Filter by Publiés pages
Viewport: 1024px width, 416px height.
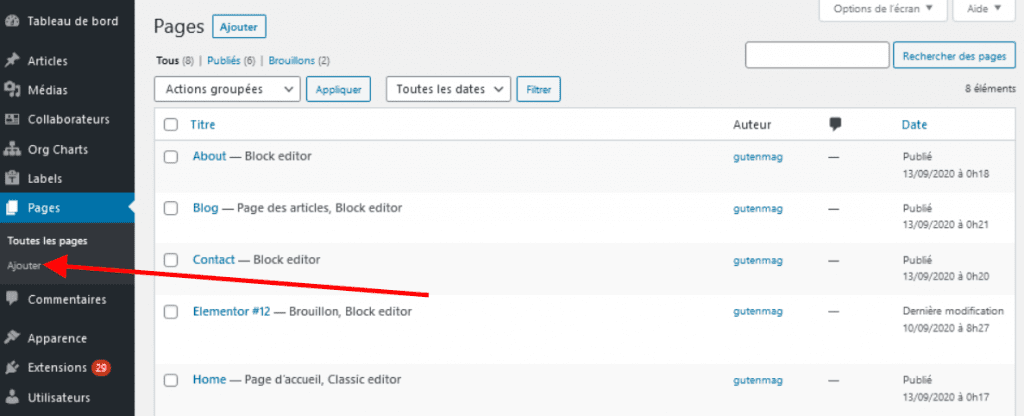tap(224, 61)
